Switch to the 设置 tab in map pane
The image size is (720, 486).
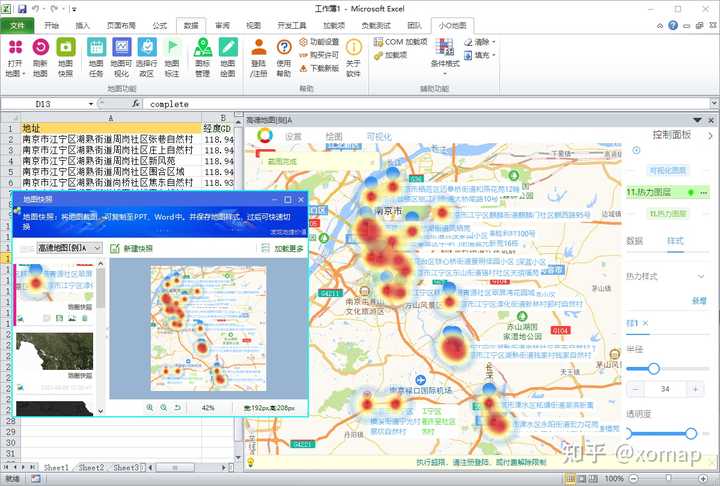(x=293, y=136)
